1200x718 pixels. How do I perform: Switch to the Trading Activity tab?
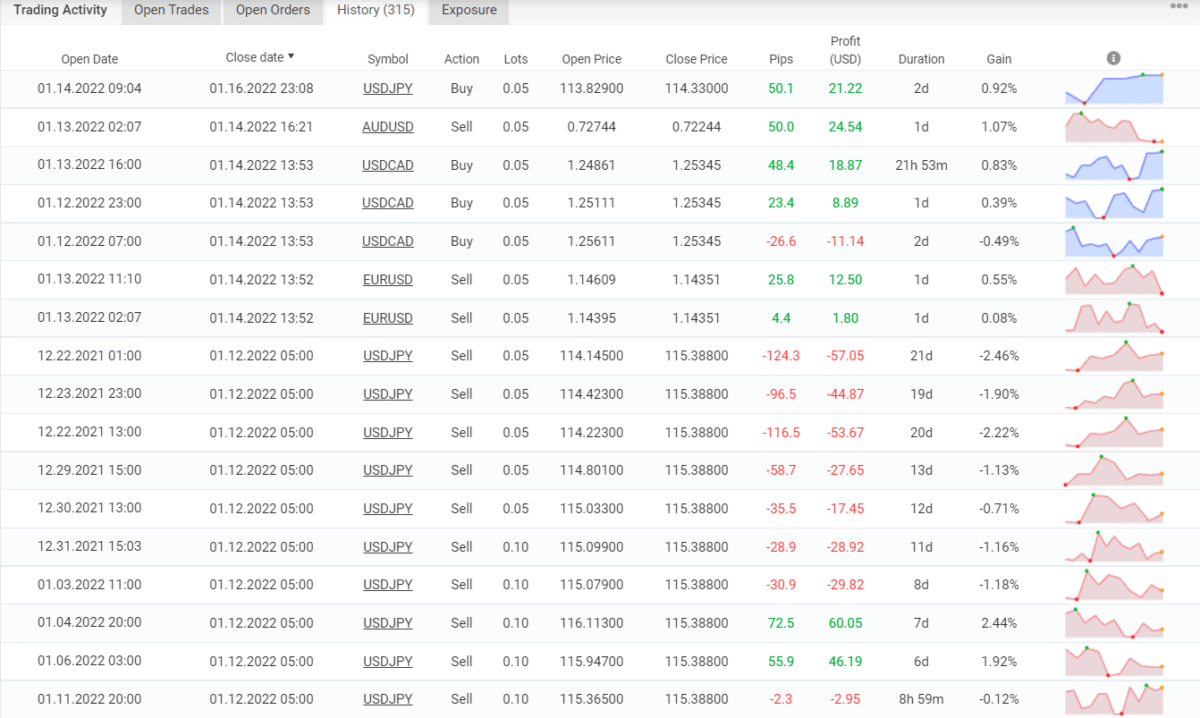(x=60, y=11)
